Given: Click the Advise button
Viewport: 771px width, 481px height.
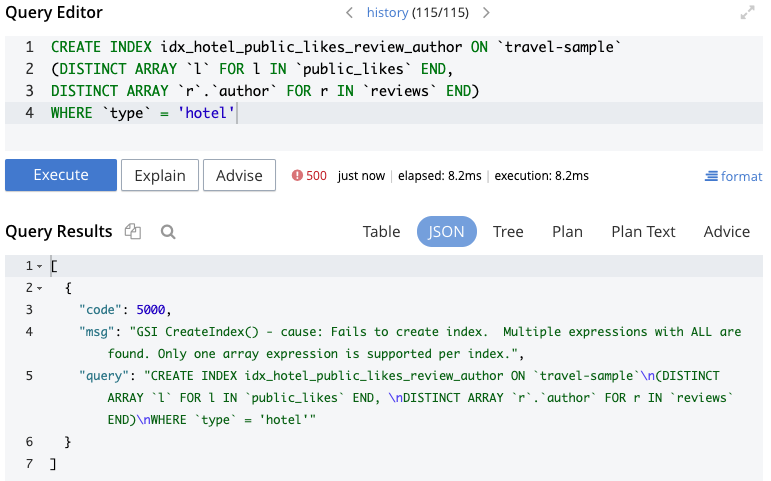Looking at the screenshot, I should [x=239, y=175].
